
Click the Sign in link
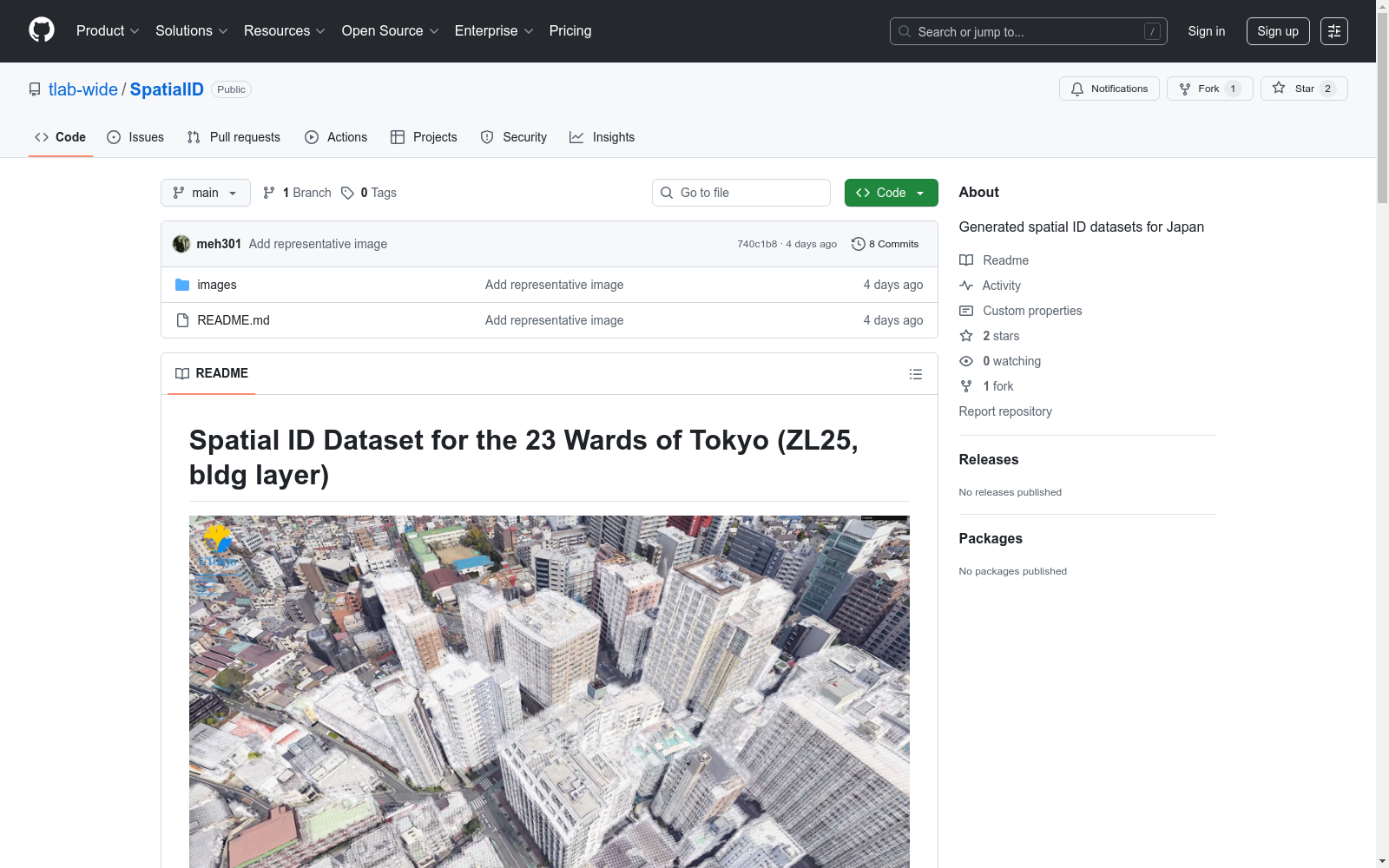(1207, 31)
